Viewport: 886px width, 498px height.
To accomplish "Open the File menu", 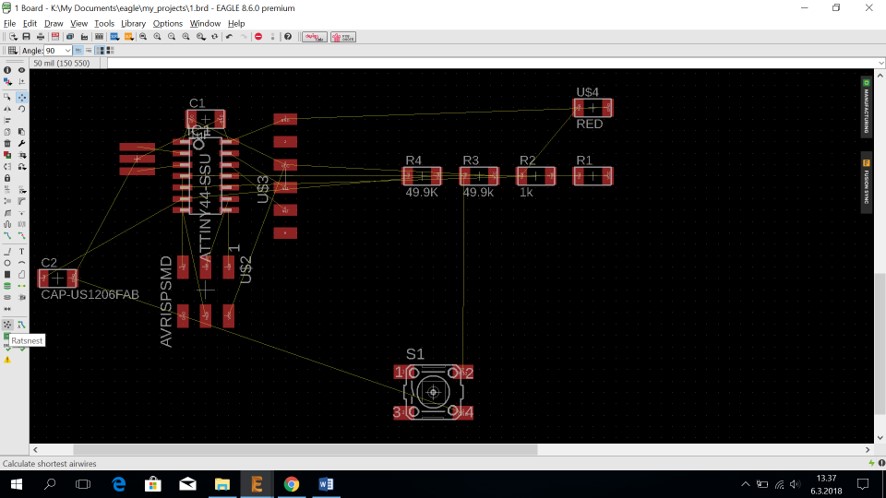I will coord(10,23).
